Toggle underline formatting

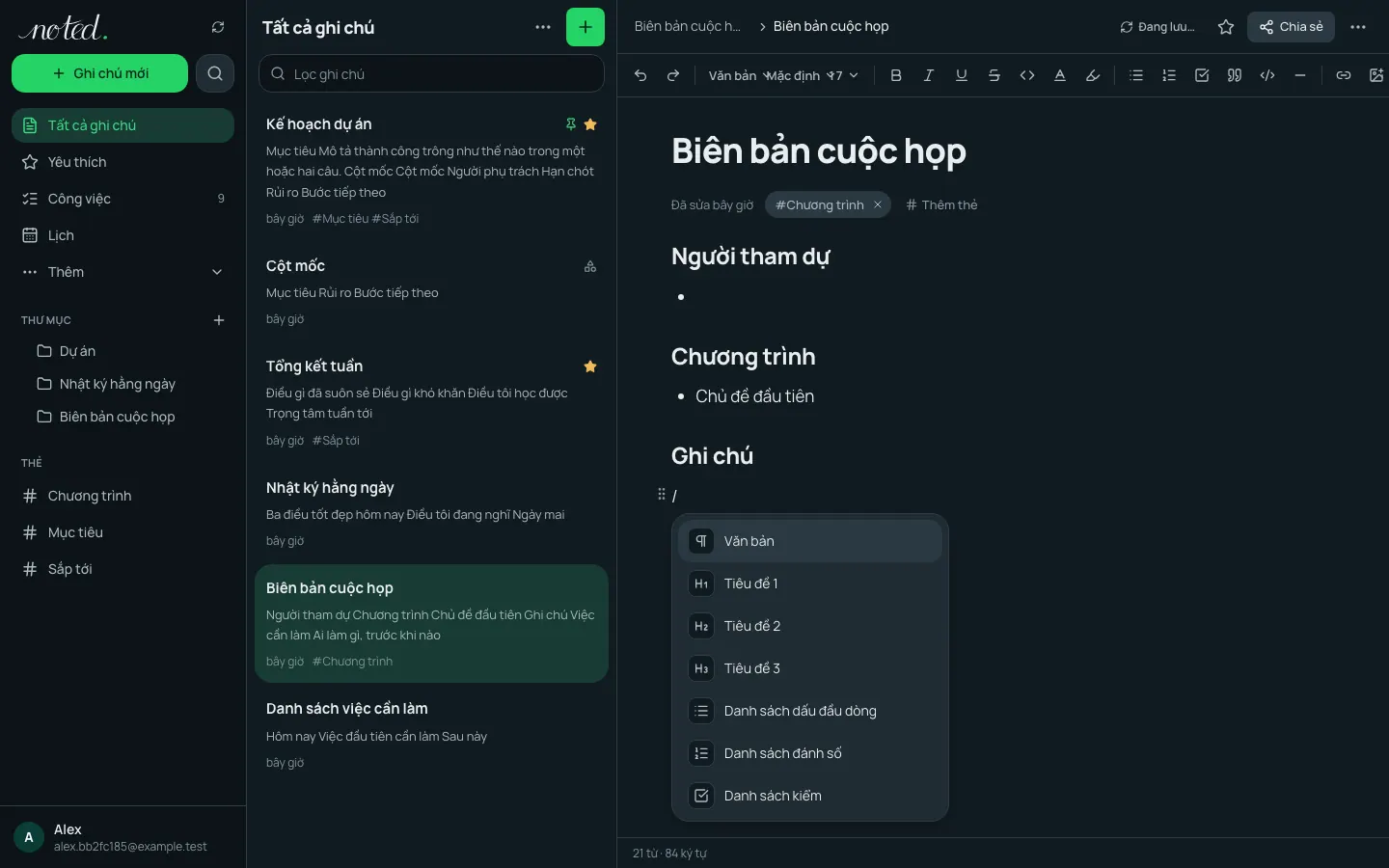coord(962,75)
